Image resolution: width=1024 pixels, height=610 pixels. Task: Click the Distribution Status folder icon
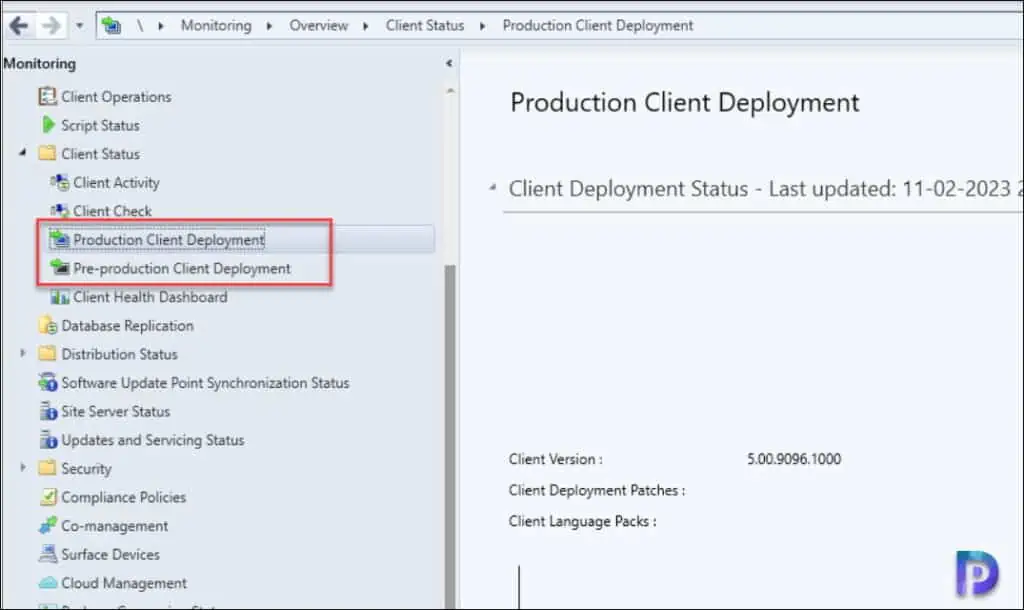47,353
